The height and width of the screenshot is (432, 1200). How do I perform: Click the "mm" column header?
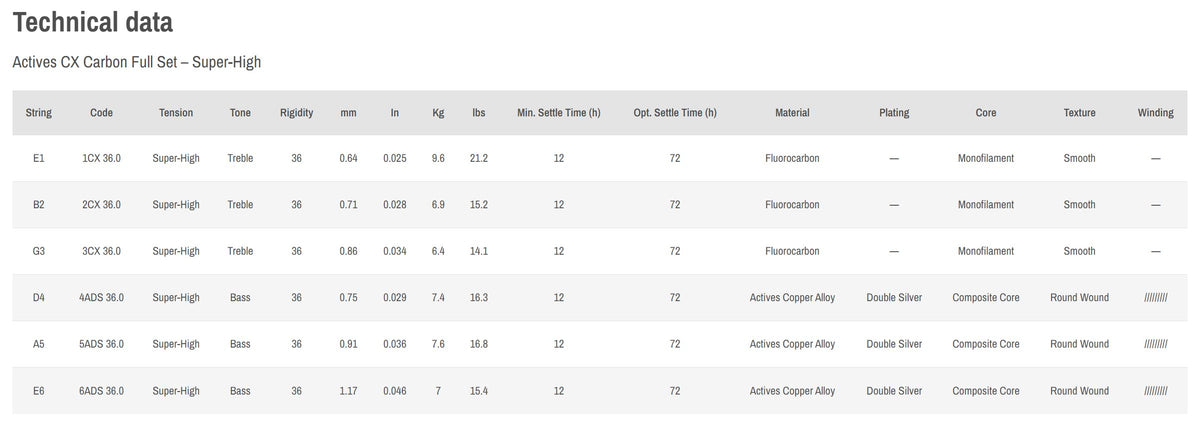pyautogui.click(x=348, y=113)
